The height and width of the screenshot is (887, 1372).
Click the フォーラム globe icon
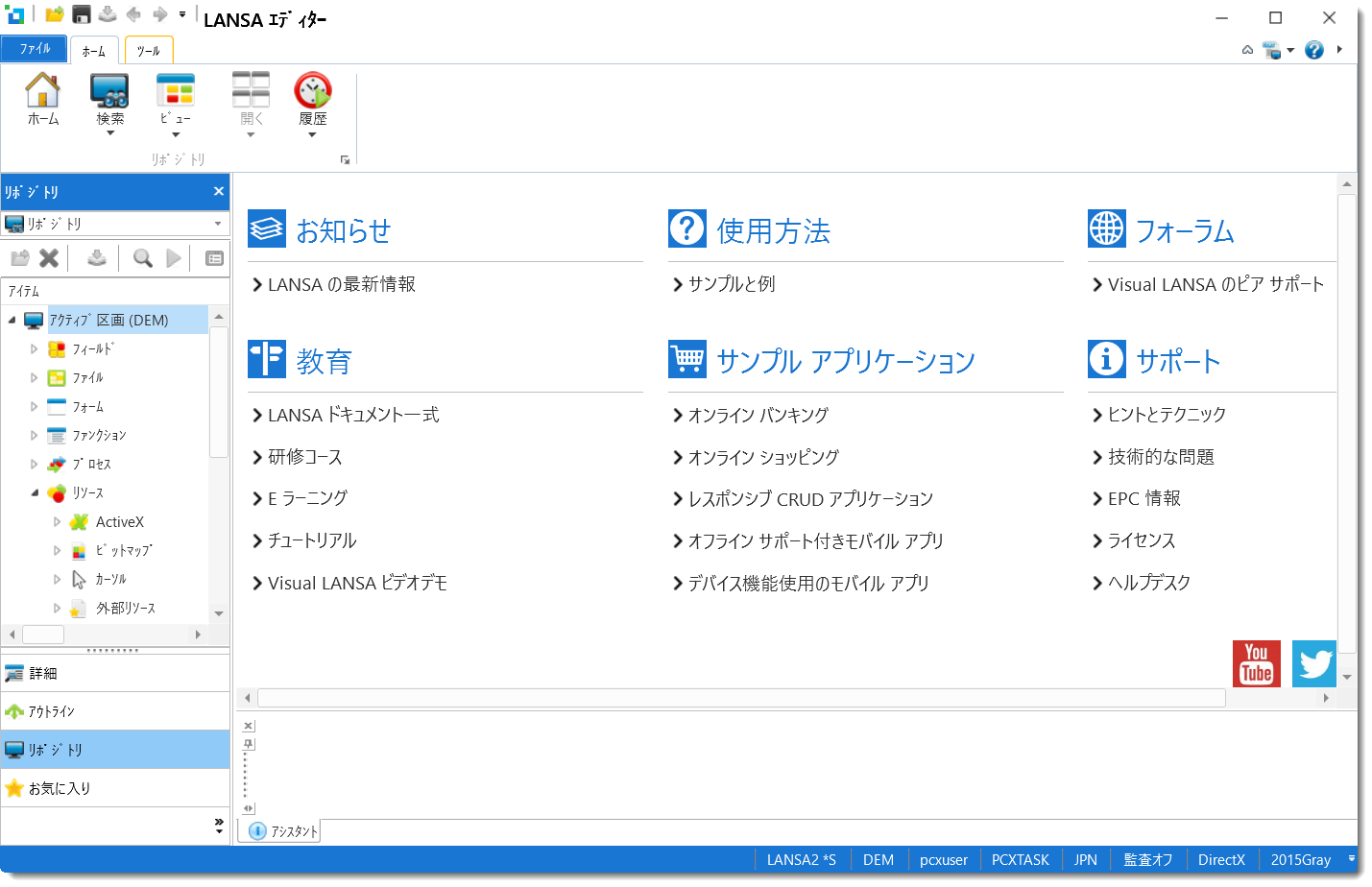[1107, 228]
